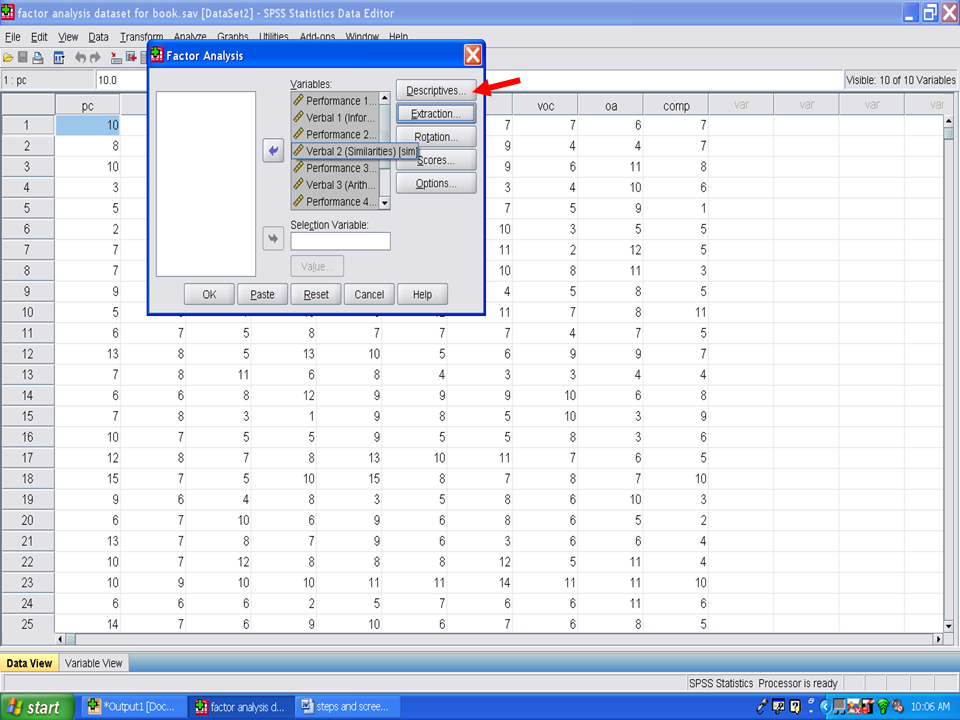Click the blue move-variable arrow button
This screenshot has width=960, height=720.
(x=272, y=150)
